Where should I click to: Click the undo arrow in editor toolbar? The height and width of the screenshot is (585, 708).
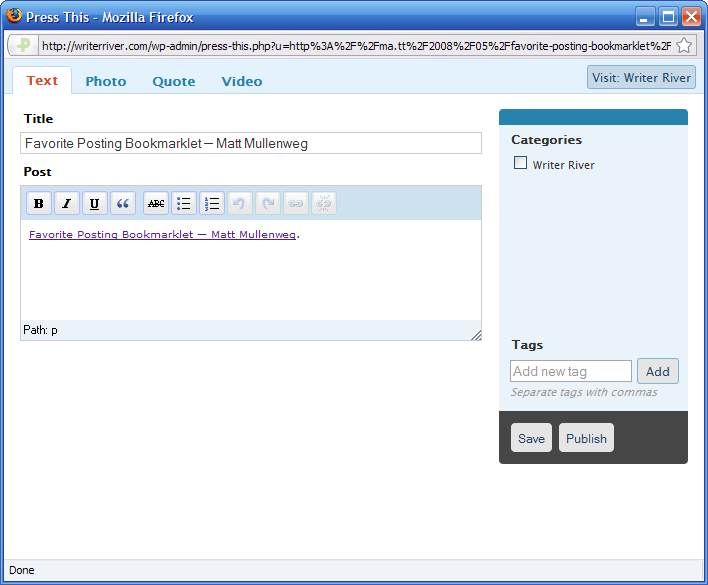pyautogui.click(x=240, y=203)
